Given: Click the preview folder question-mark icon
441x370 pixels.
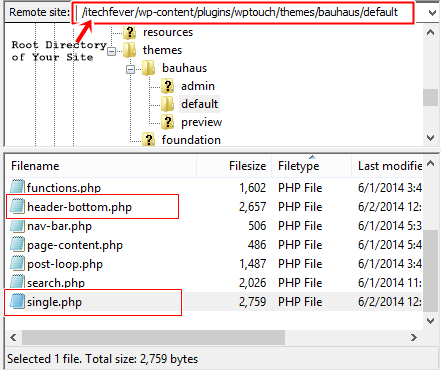Looking at the screenshot, I should coord(168,122).
